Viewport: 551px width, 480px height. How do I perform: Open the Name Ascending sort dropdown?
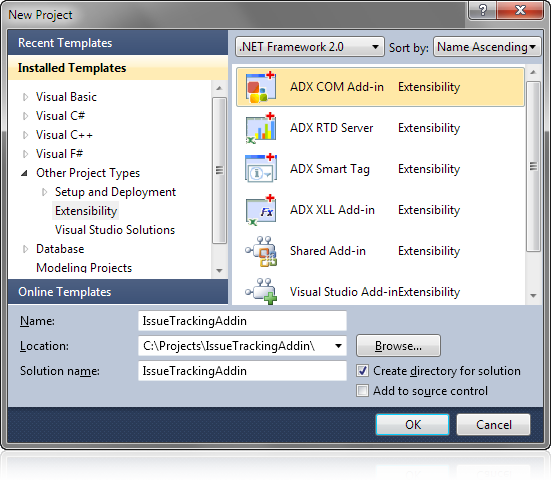tap(487, 47)
